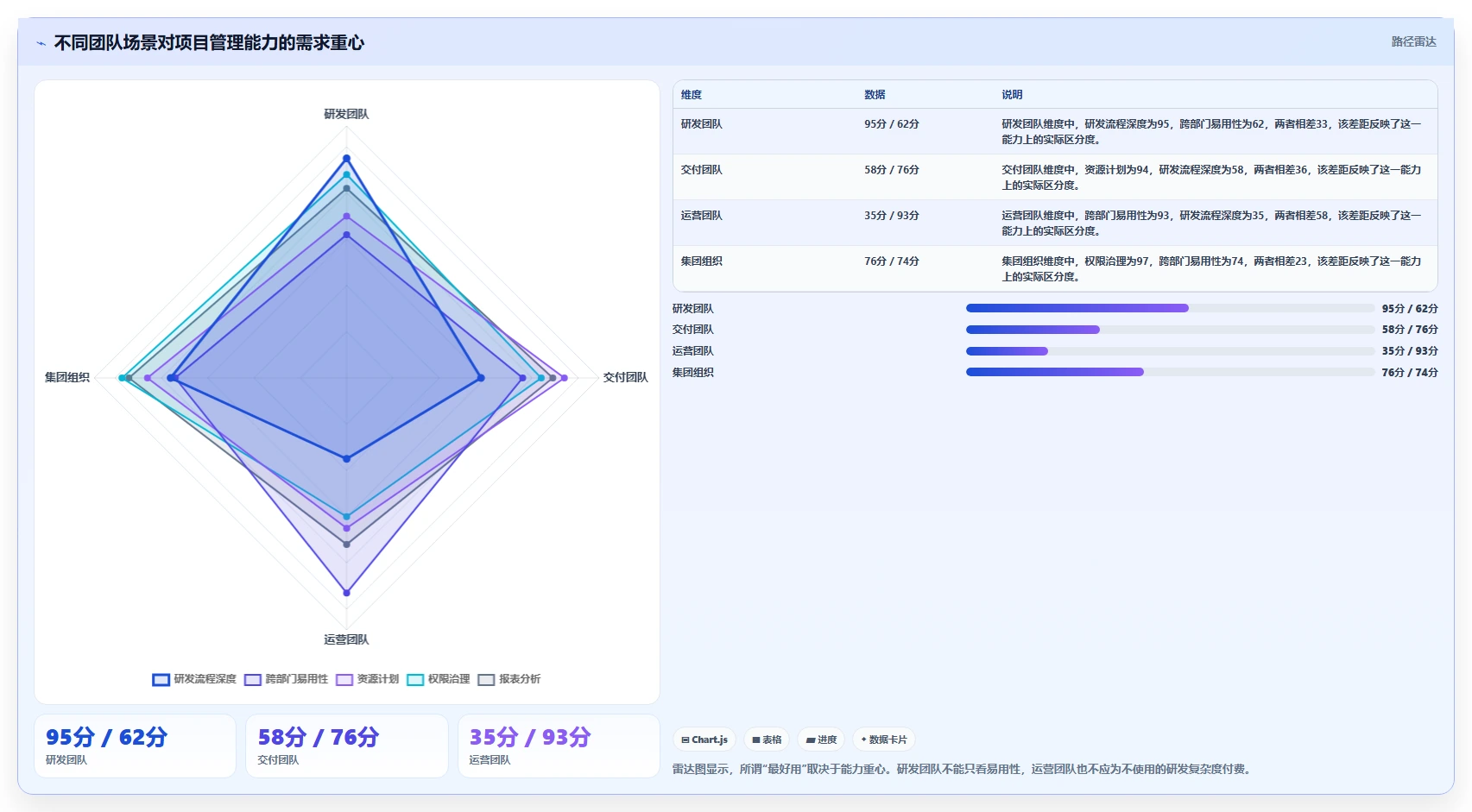1472x812 pixels.
Task: Toggle the 研发流程深度 legend series
Action: 194,679
